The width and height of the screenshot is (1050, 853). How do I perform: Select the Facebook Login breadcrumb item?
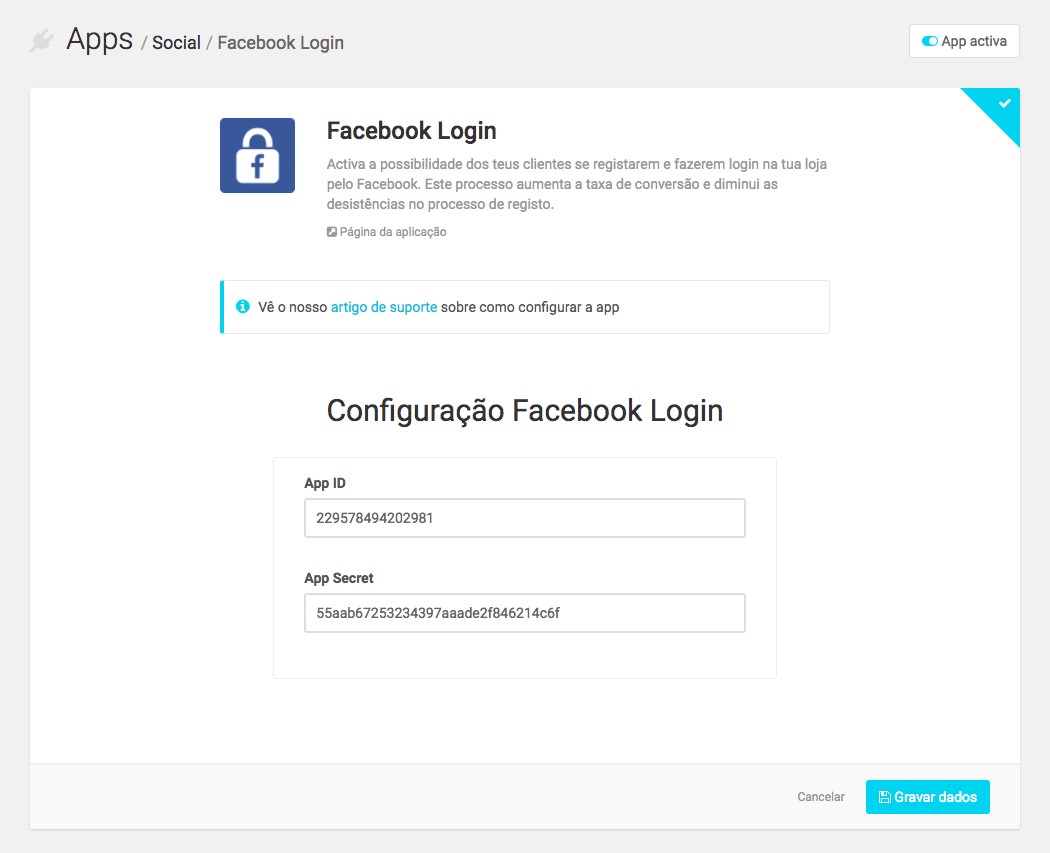tap(281, 43)
